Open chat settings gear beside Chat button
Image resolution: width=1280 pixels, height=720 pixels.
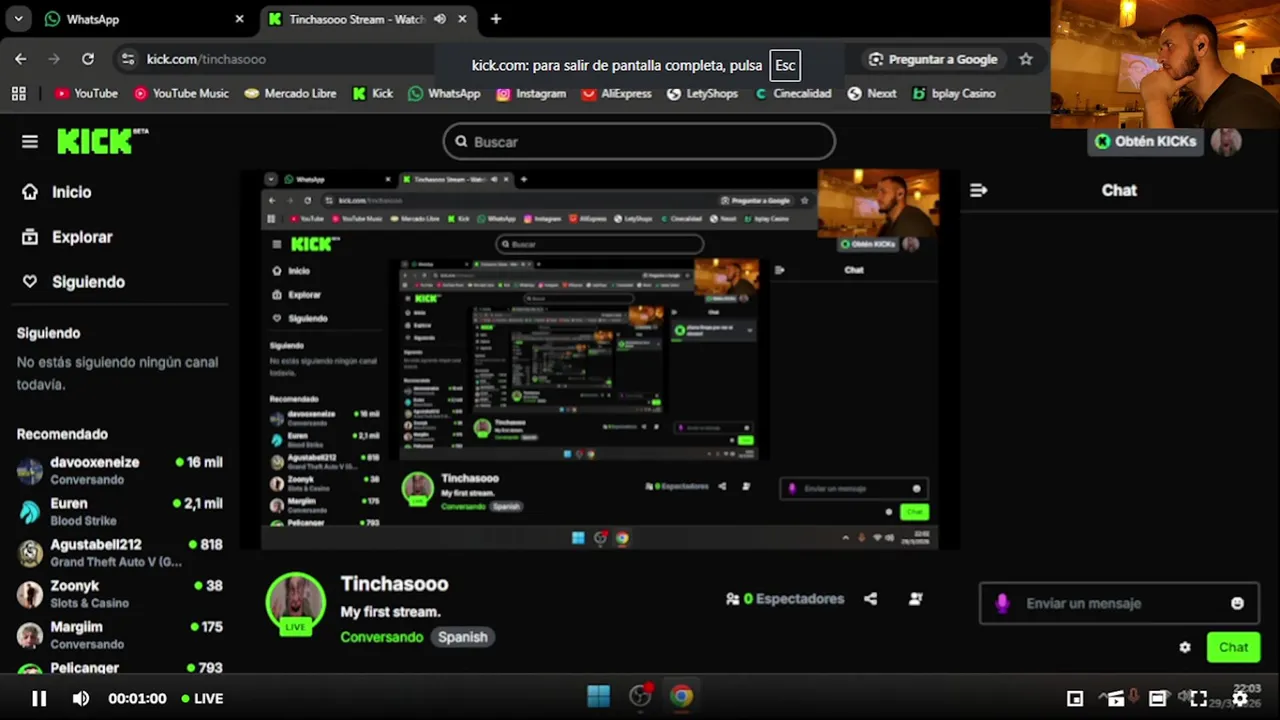click(1185, 647)
